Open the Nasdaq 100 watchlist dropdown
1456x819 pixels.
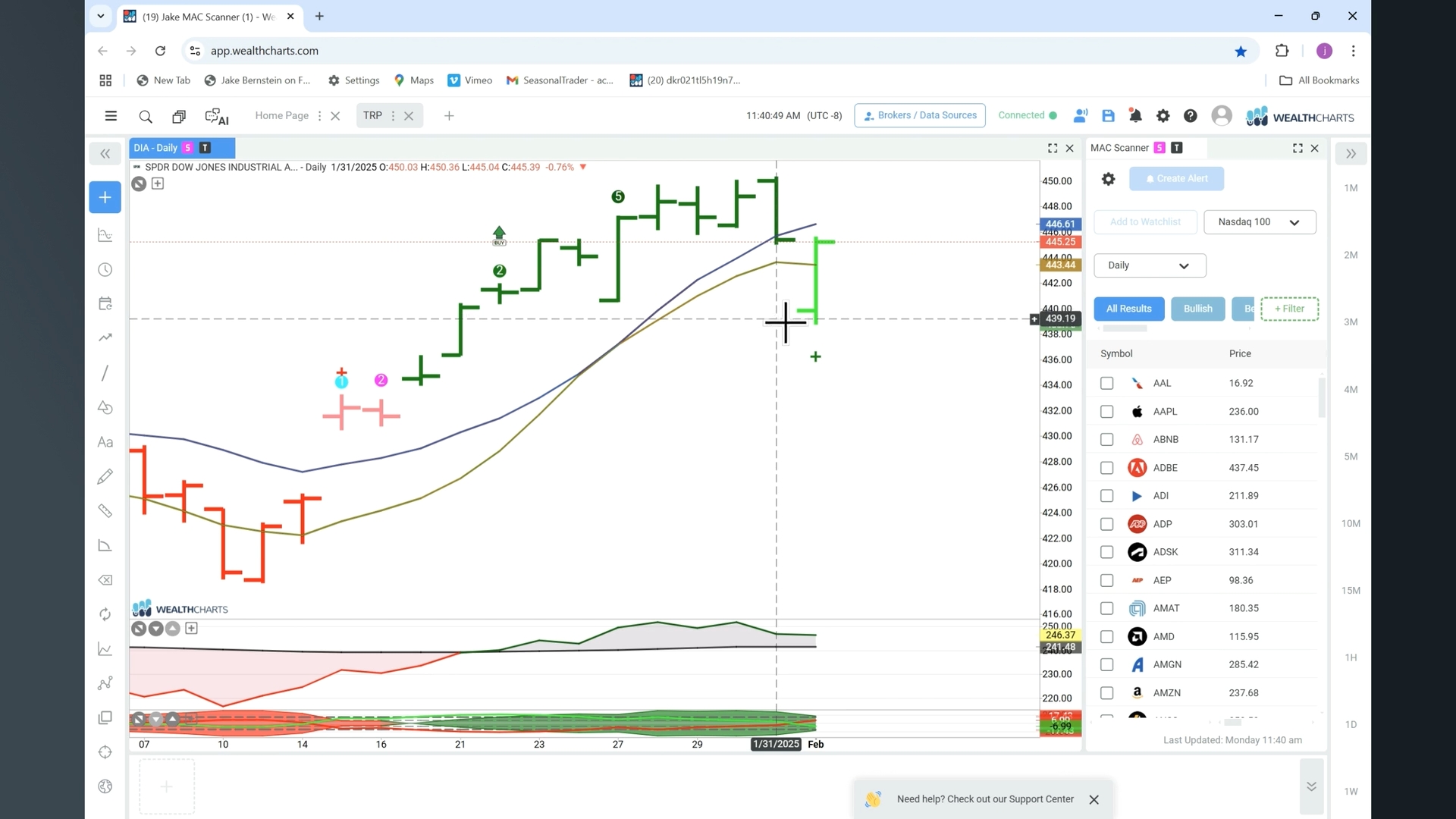point(1260,222)
